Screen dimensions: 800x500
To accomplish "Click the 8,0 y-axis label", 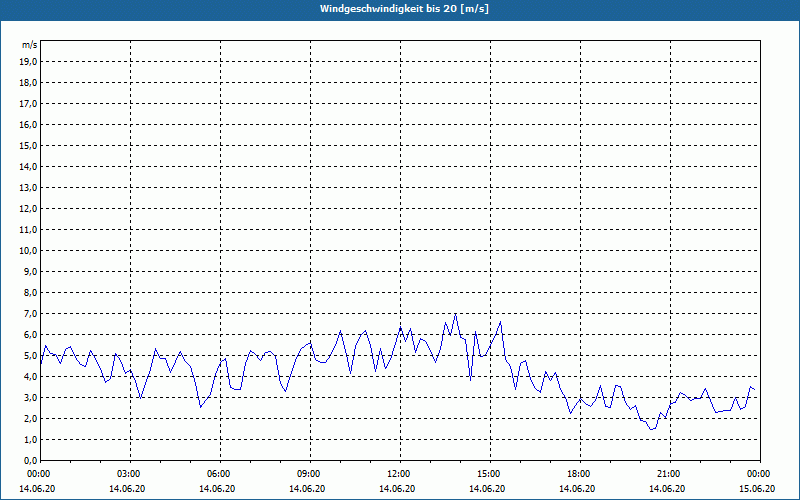I will (30, 292).
